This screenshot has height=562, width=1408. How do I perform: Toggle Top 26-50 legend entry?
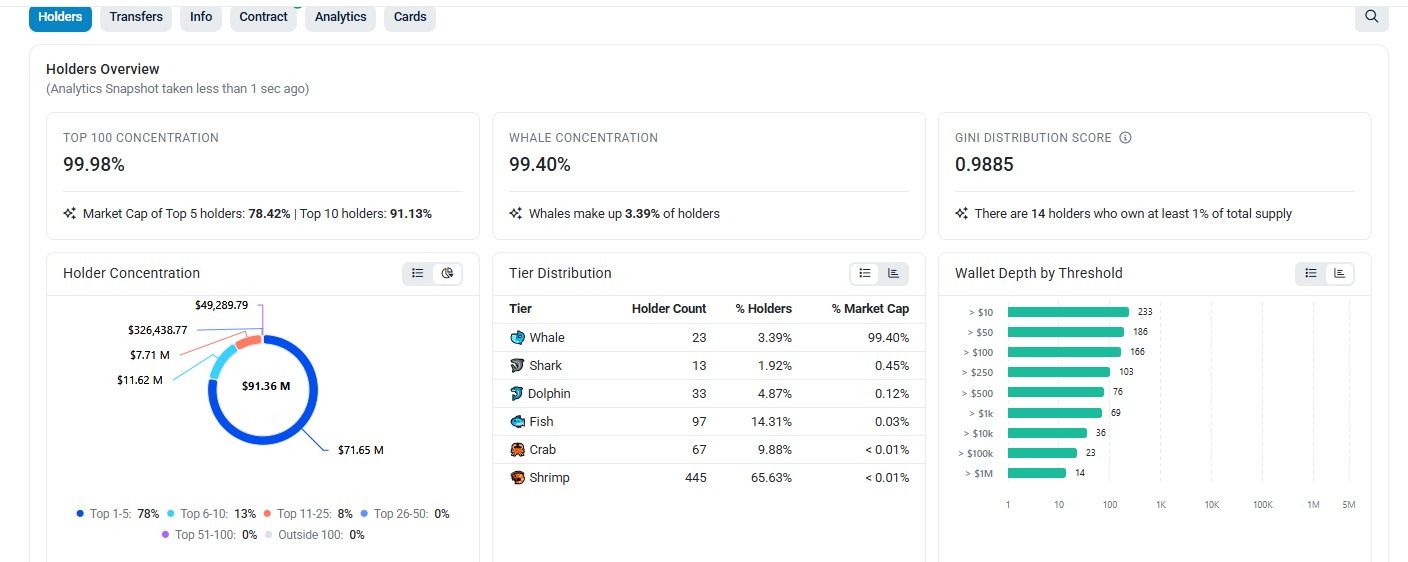(x=405, y=514)
